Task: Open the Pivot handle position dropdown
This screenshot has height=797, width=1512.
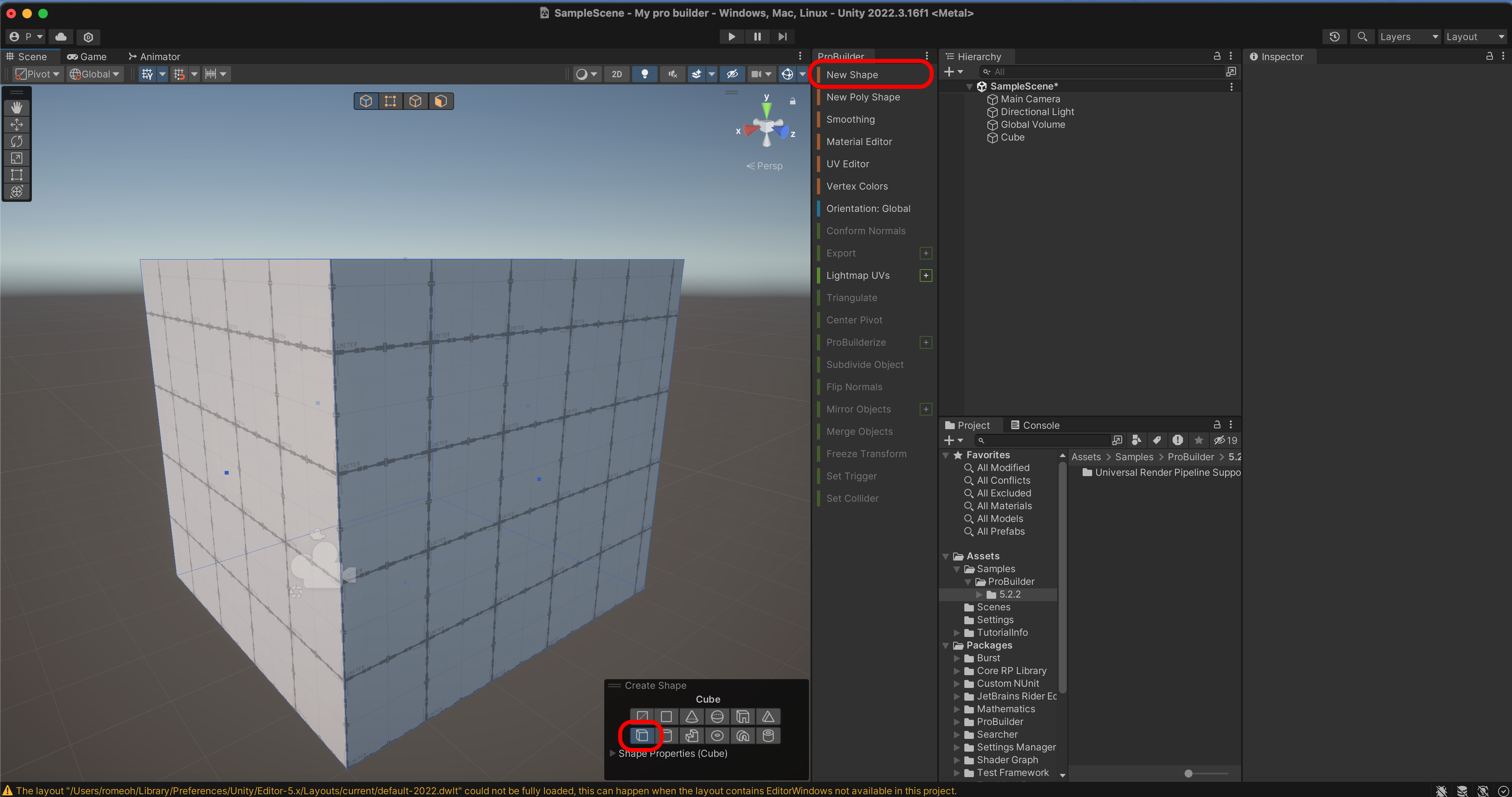Action: pyautogui.click(x=38, y=74)
